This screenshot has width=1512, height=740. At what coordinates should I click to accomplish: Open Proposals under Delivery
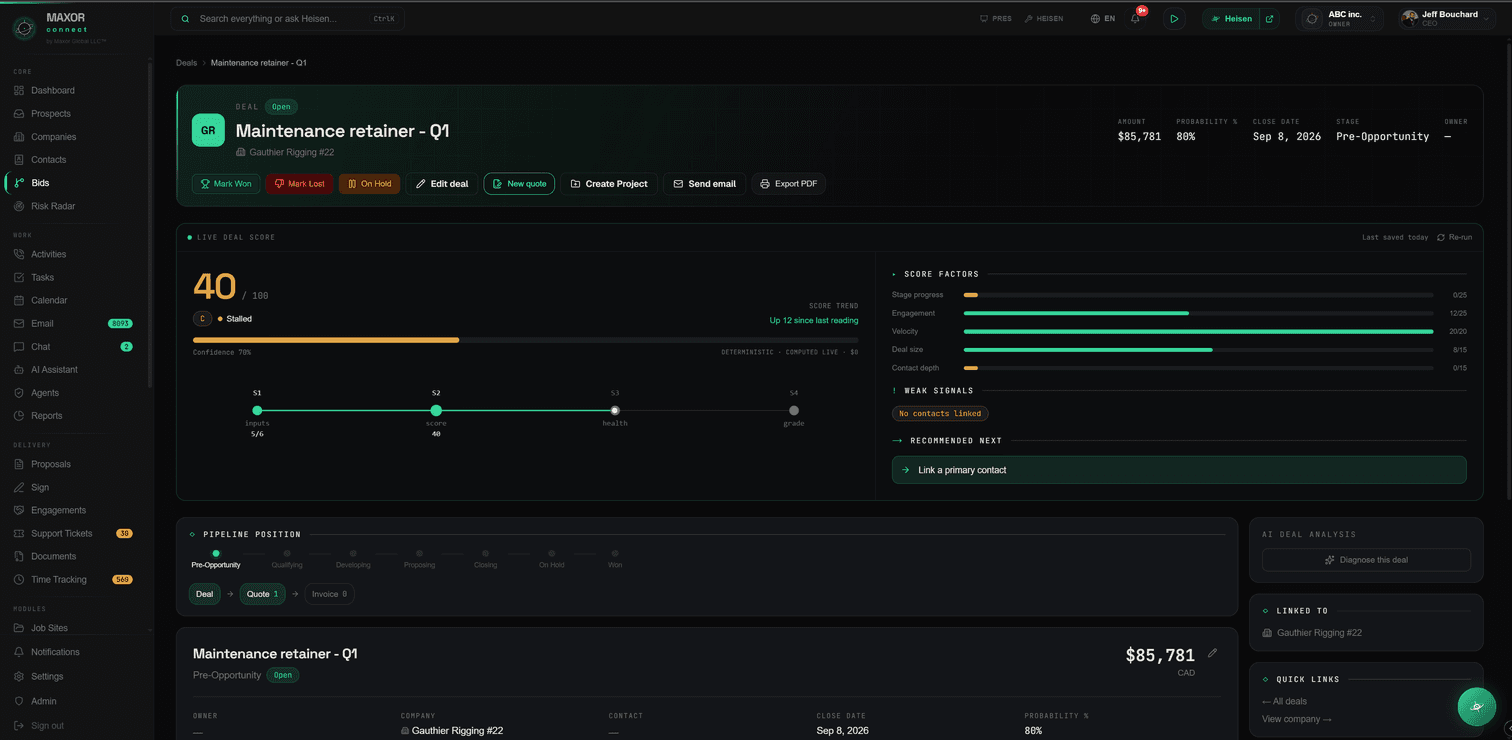[50, 464]
